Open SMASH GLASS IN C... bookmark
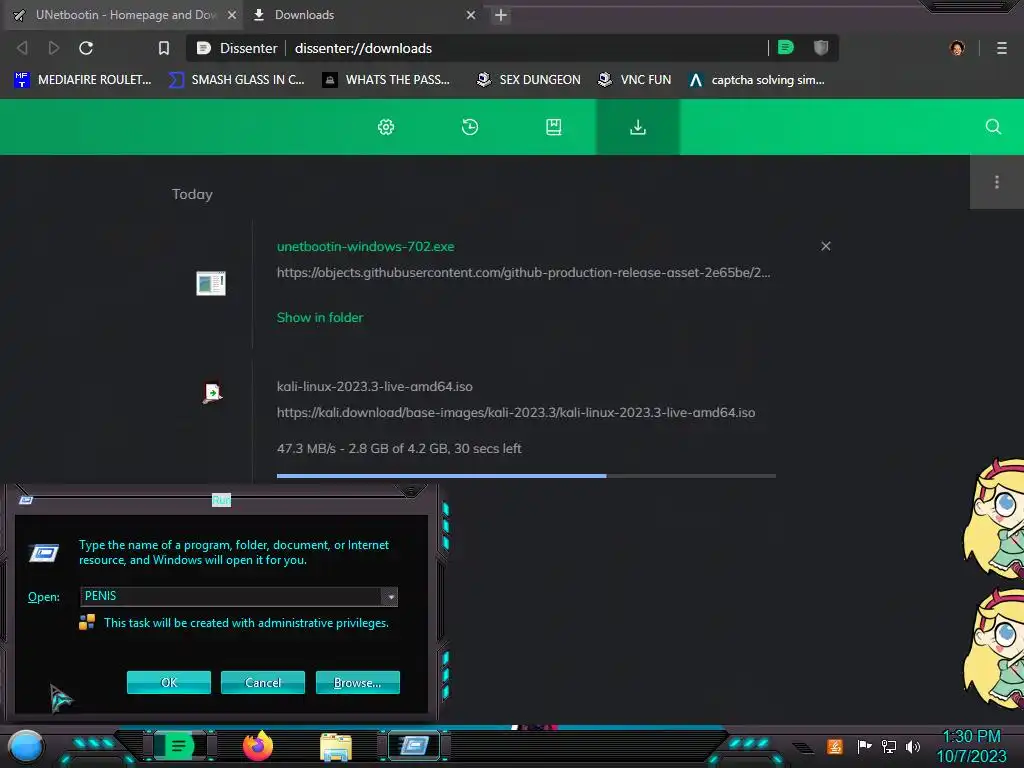 pyautogui.click(x=236, y=80)
